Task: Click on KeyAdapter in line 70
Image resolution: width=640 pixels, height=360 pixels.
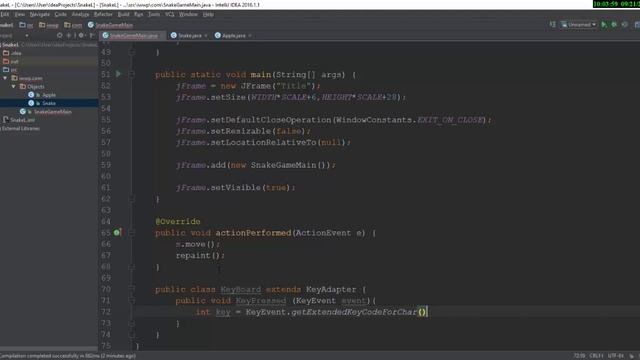Action: pyautogui.click(x=331, y=289)
